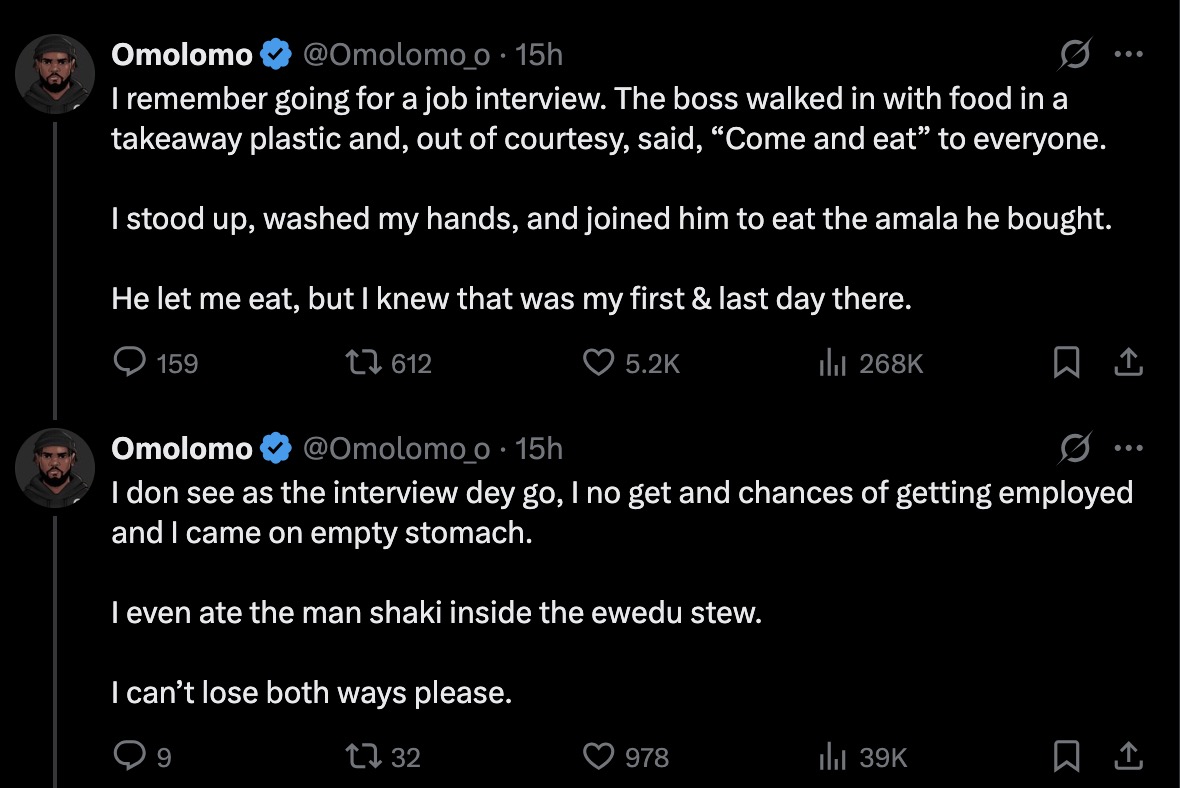Reply to the job interview tweet

(x=130, y=364)
